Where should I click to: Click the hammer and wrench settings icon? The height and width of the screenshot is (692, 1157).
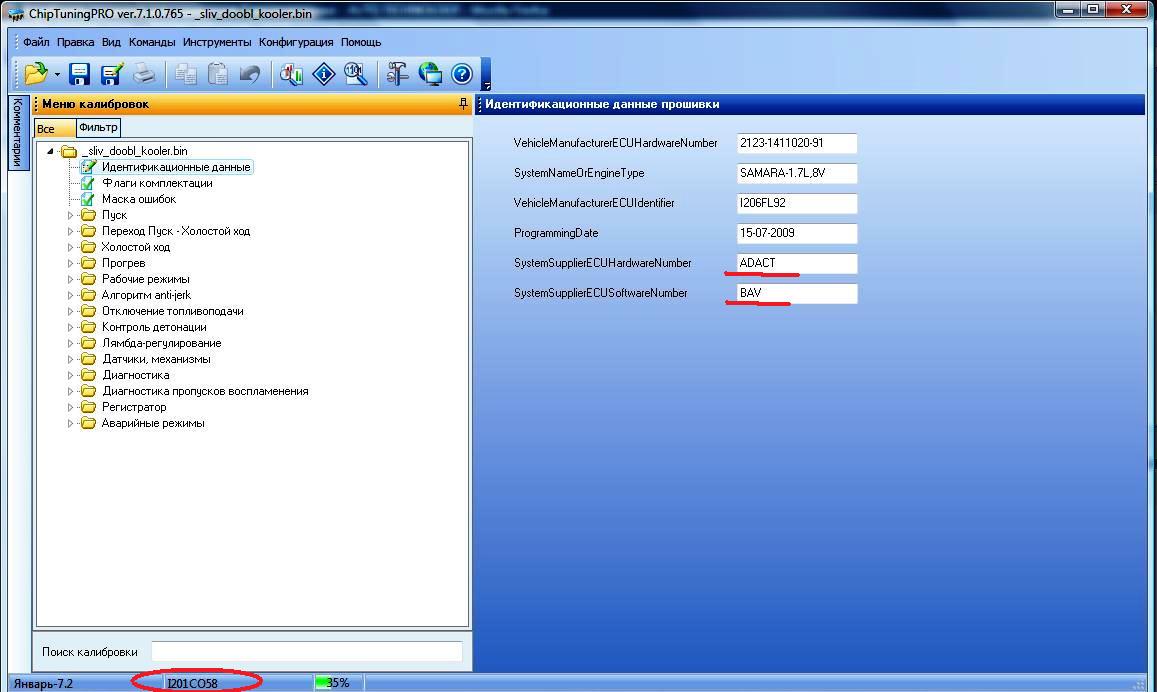(x=398, y=74)
